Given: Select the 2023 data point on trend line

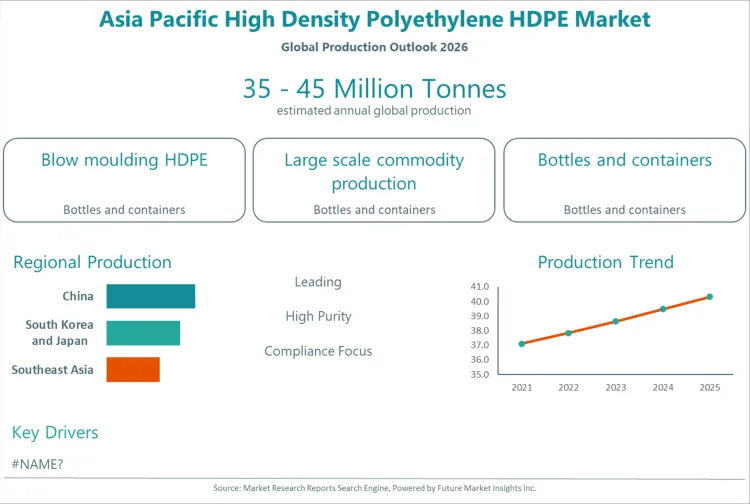Looking at the screenshot, I should [x=616, y=321].
